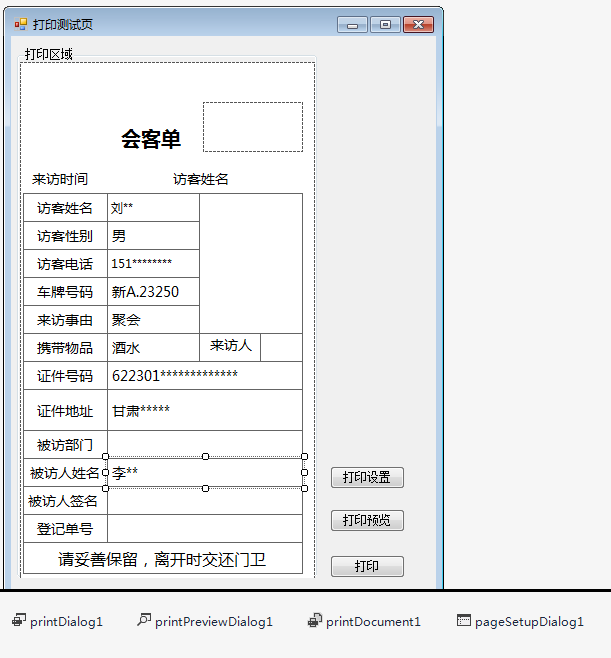
Task: Select the 聚会 reason value
Action: pyautogui.click(x=126, y=320)
